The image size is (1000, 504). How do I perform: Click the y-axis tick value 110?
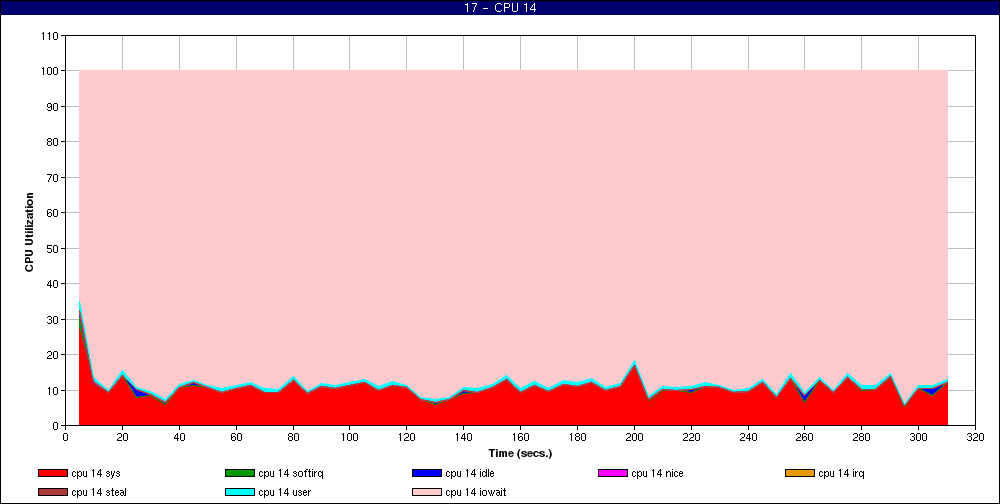click(51, 36)
